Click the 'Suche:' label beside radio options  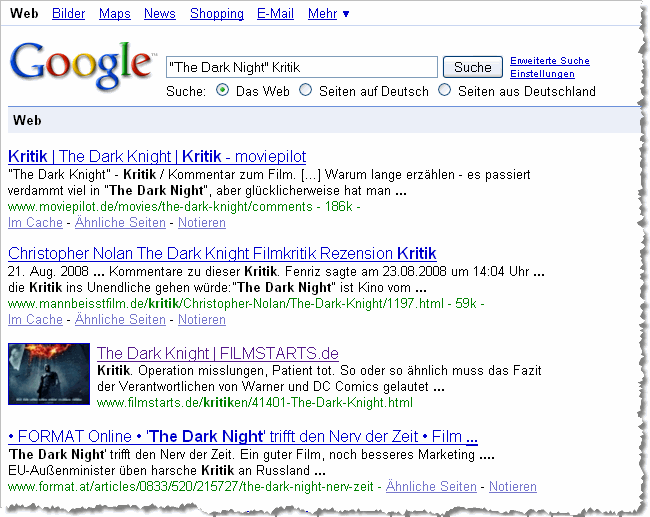[186, 91]
